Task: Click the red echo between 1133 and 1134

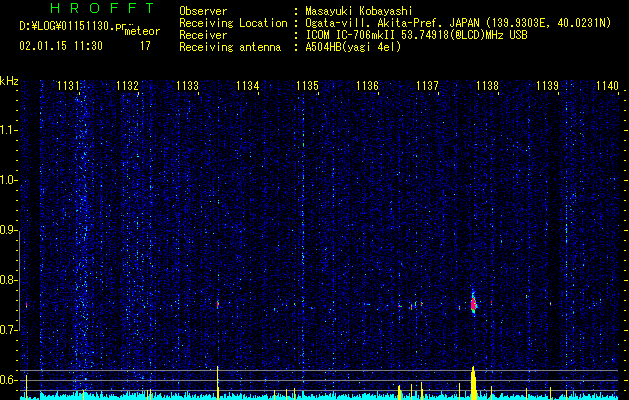Action: [x=218, y=305]
